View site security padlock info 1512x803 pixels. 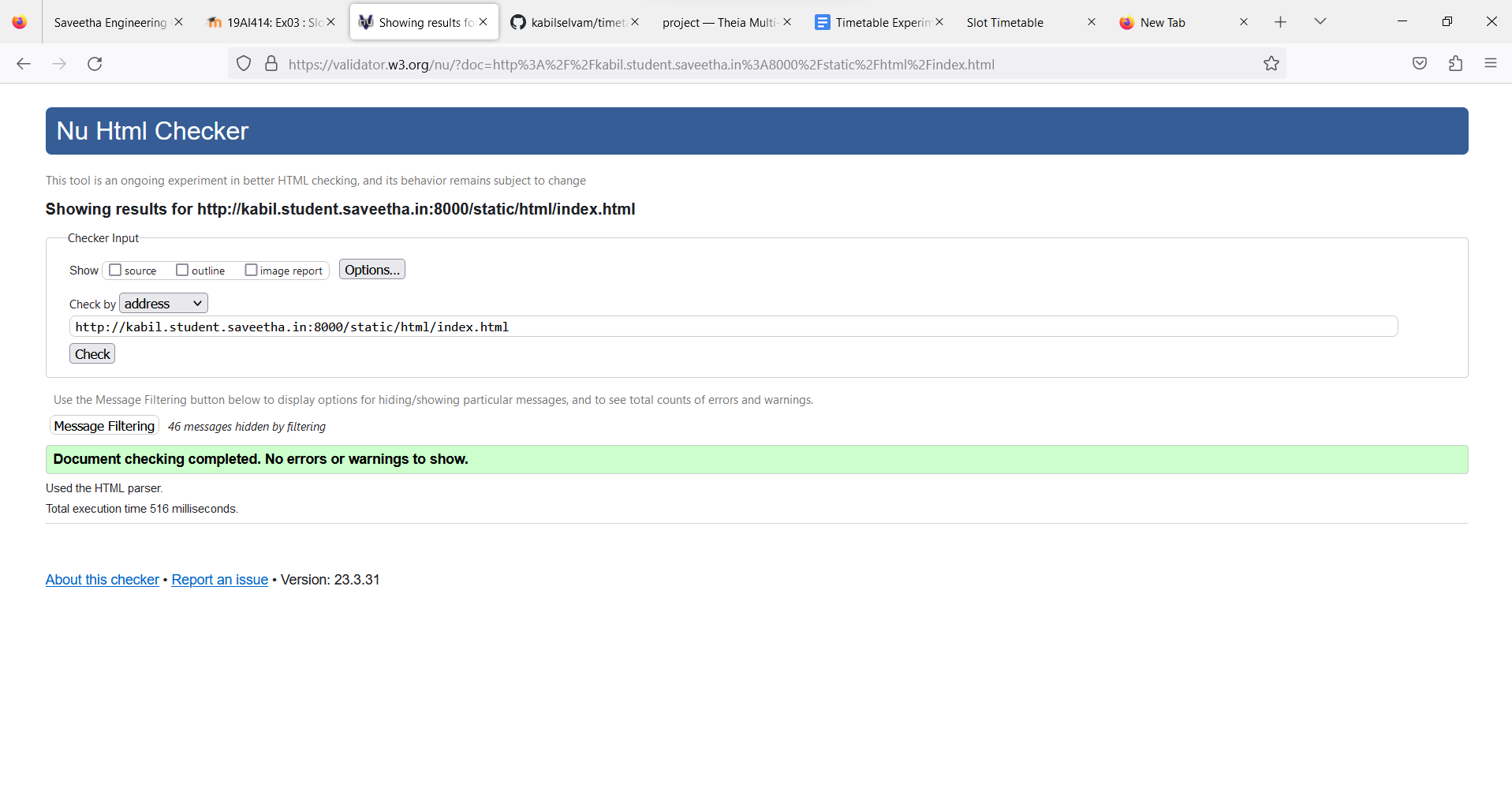point(271,64)
